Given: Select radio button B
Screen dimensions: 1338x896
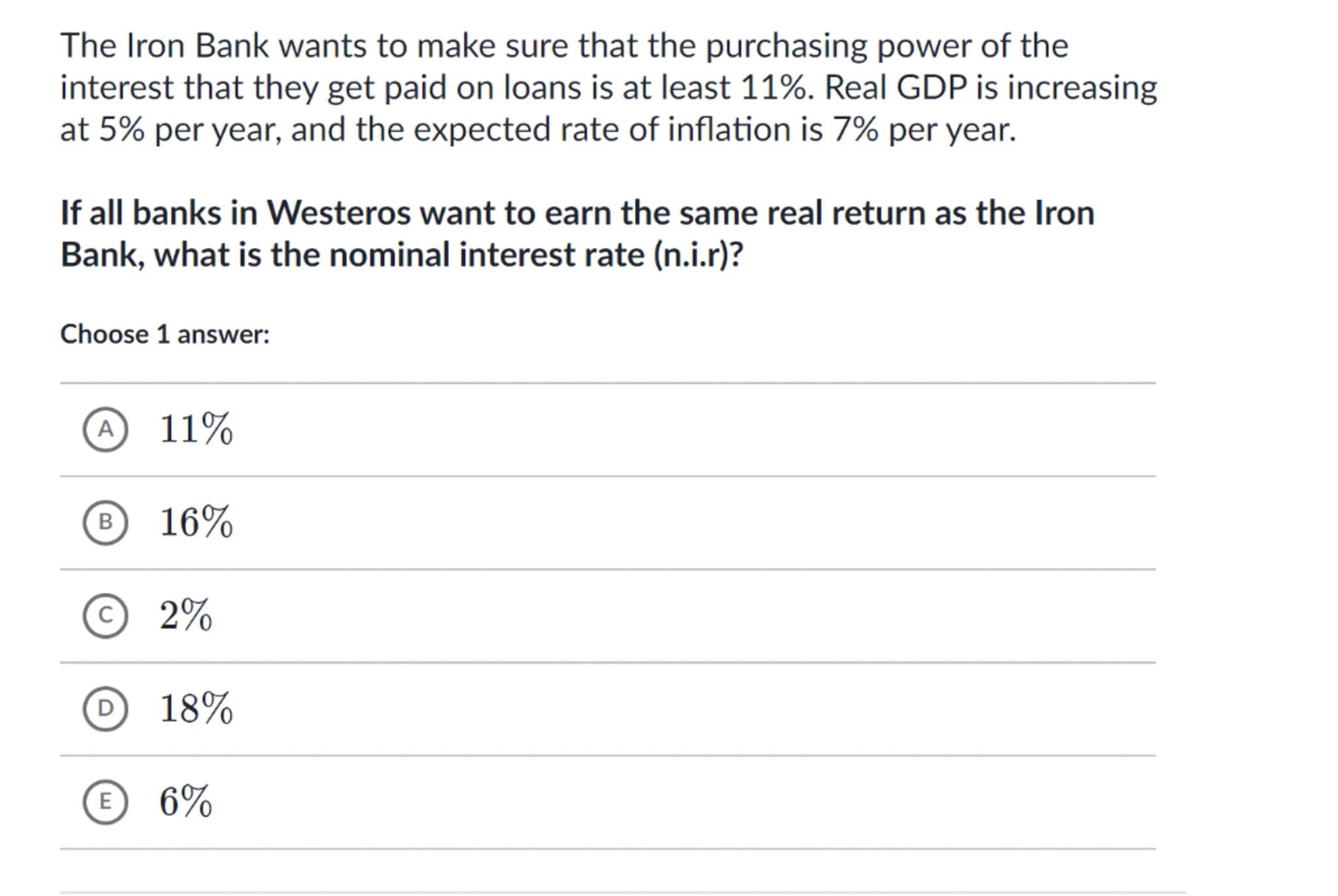Looking at the screenshot, I should pyautogui.click(x=105, y=522).
